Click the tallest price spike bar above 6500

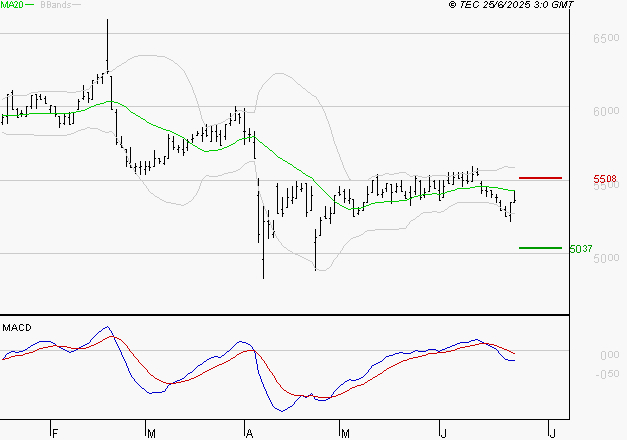click(x=107, y=40)
